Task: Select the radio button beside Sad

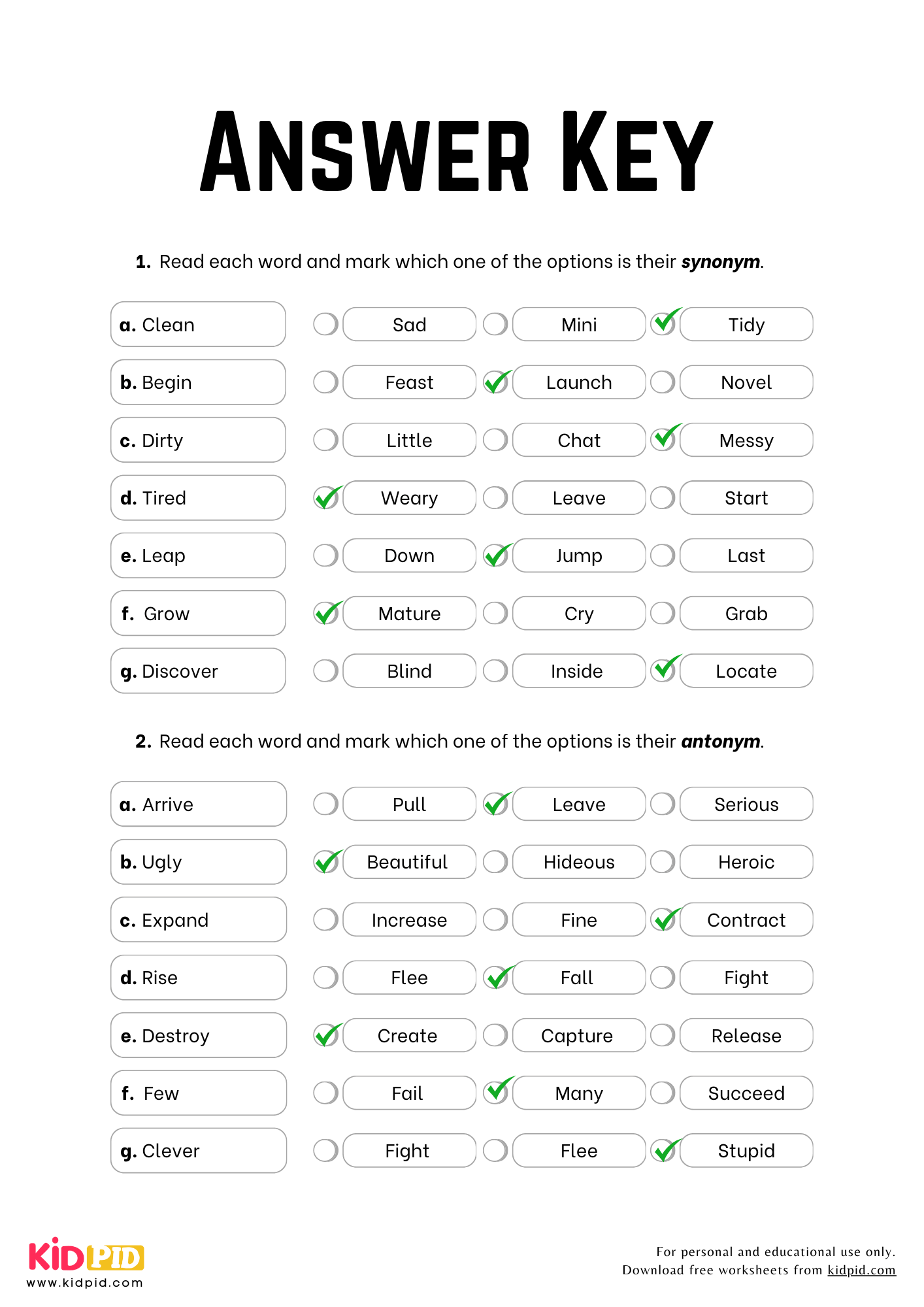Action: [325, 324]
